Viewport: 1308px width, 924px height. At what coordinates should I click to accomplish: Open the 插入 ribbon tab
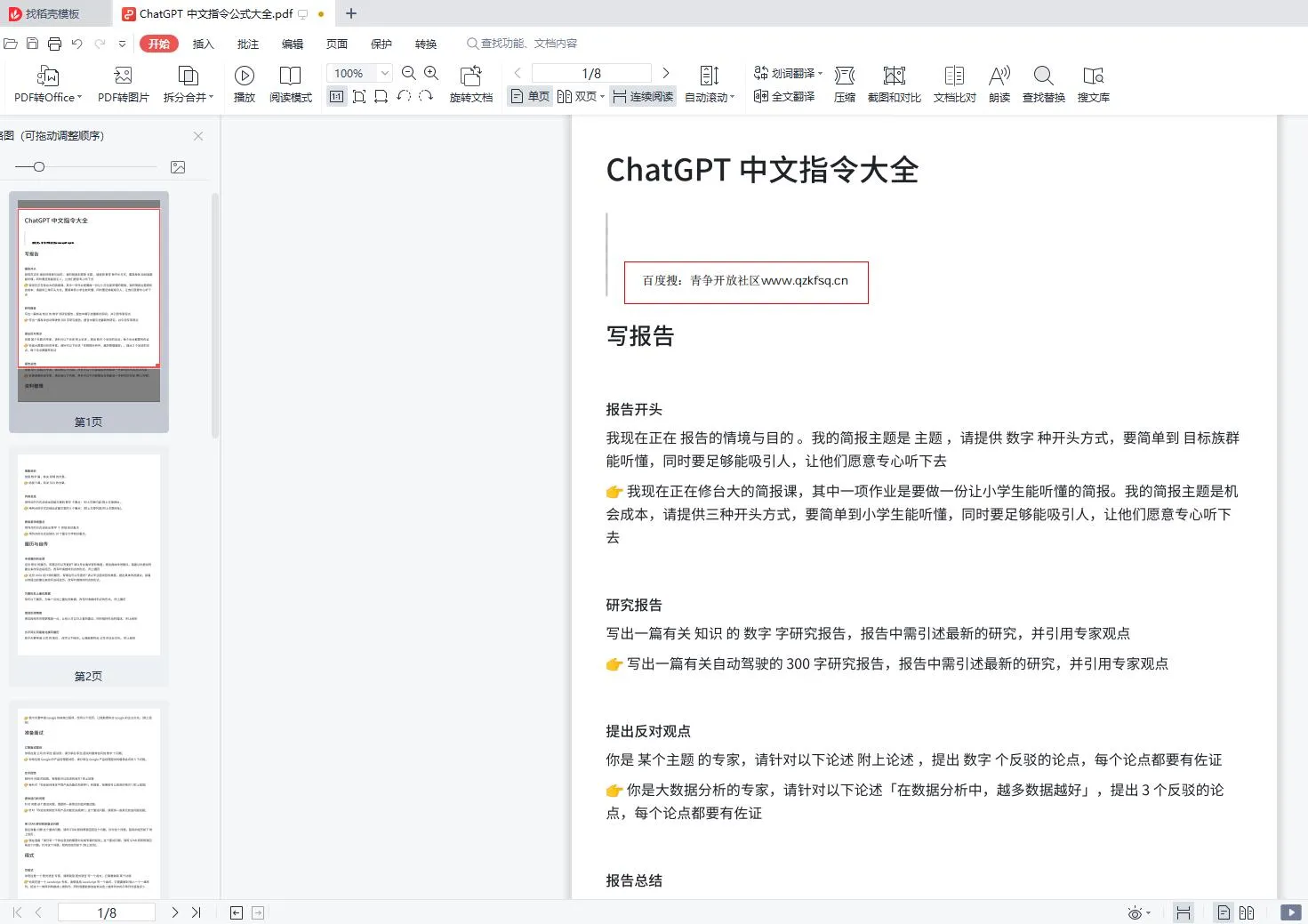[x=204, y=44]
